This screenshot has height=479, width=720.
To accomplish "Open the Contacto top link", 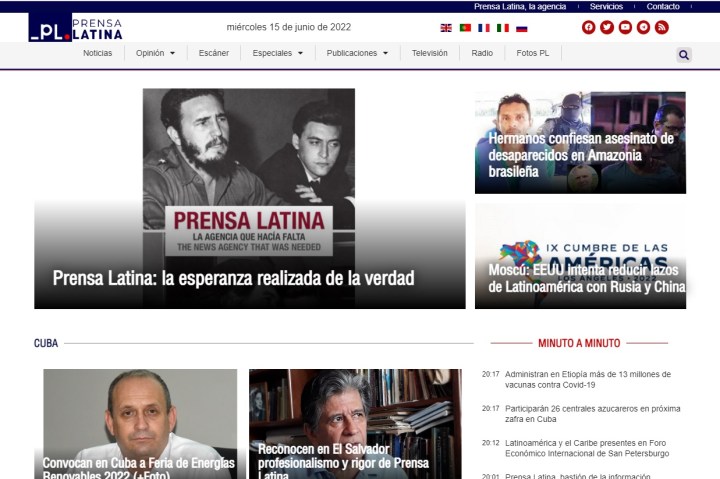I will (x=663, y=6).
